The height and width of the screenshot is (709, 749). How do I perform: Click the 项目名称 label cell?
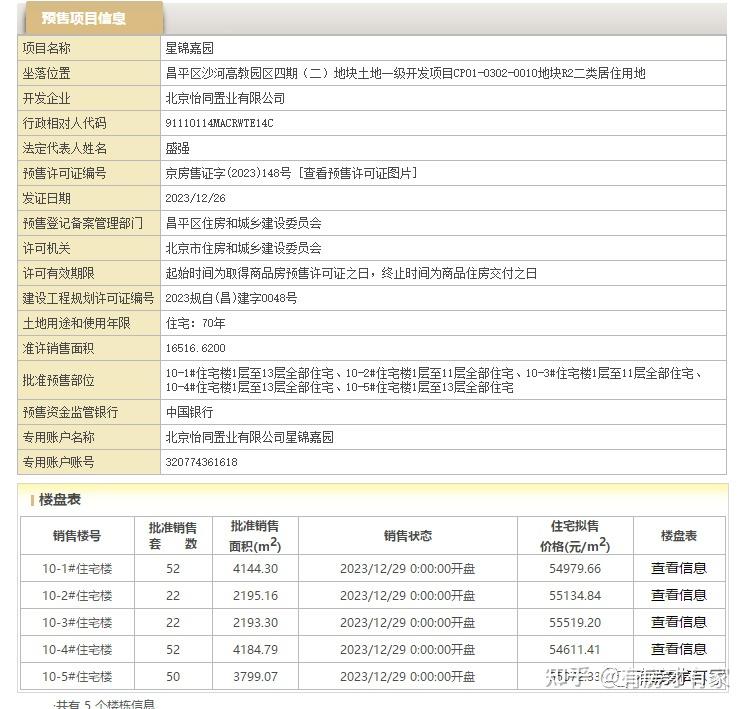point(89,48)
